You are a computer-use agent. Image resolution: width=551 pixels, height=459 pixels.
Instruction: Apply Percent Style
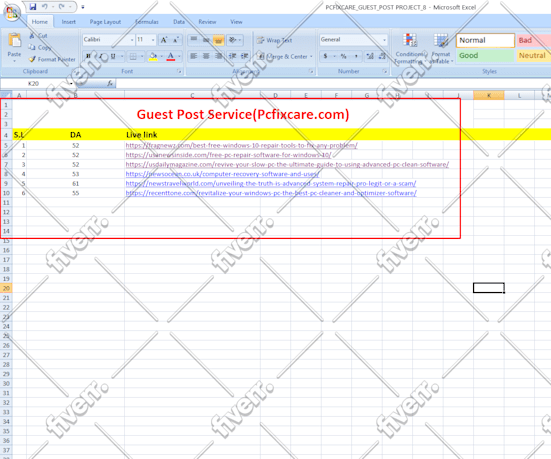click(x=343, y=56)
